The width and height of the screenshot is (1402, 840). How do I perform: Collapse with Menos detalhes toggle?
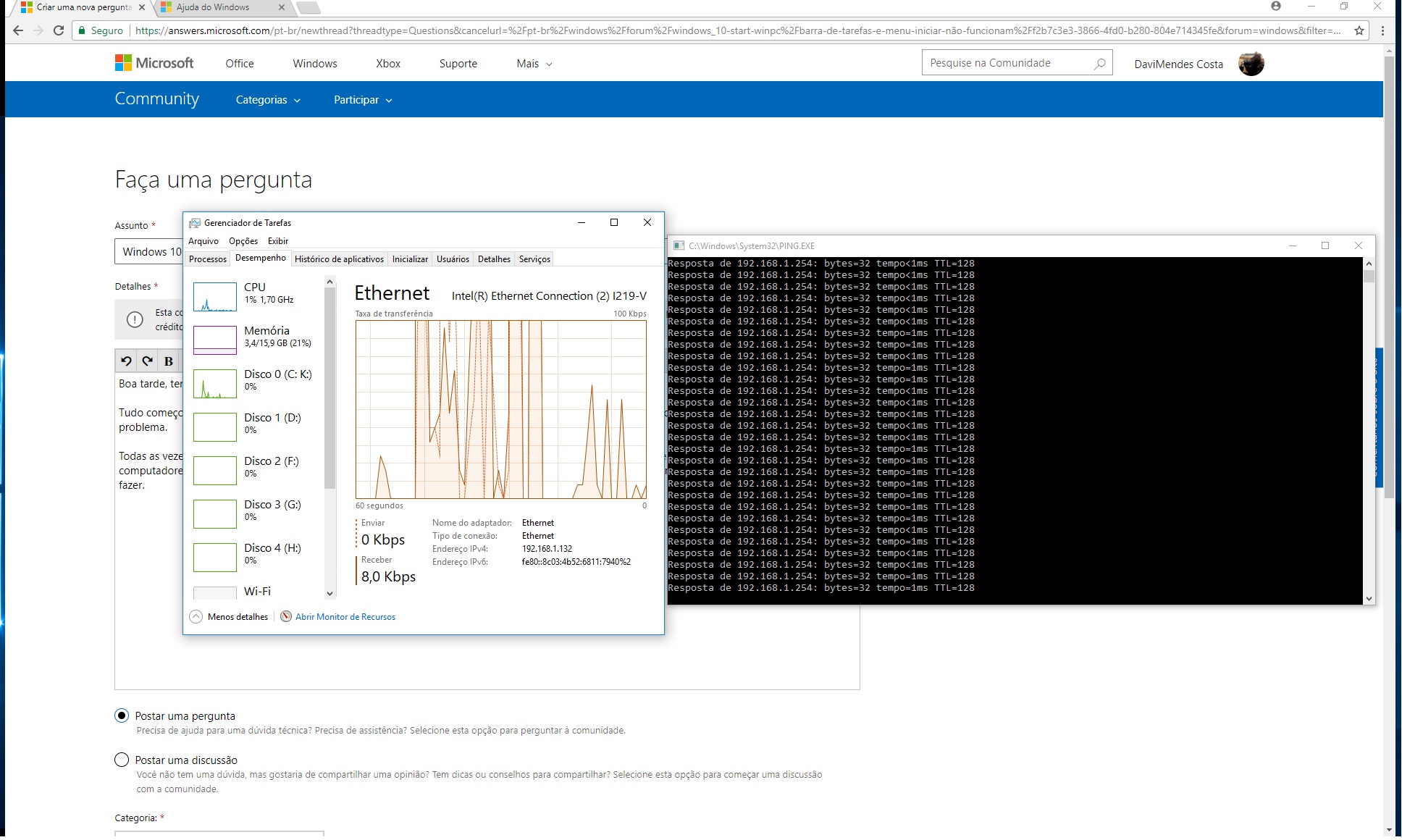(x=230, y=617)
